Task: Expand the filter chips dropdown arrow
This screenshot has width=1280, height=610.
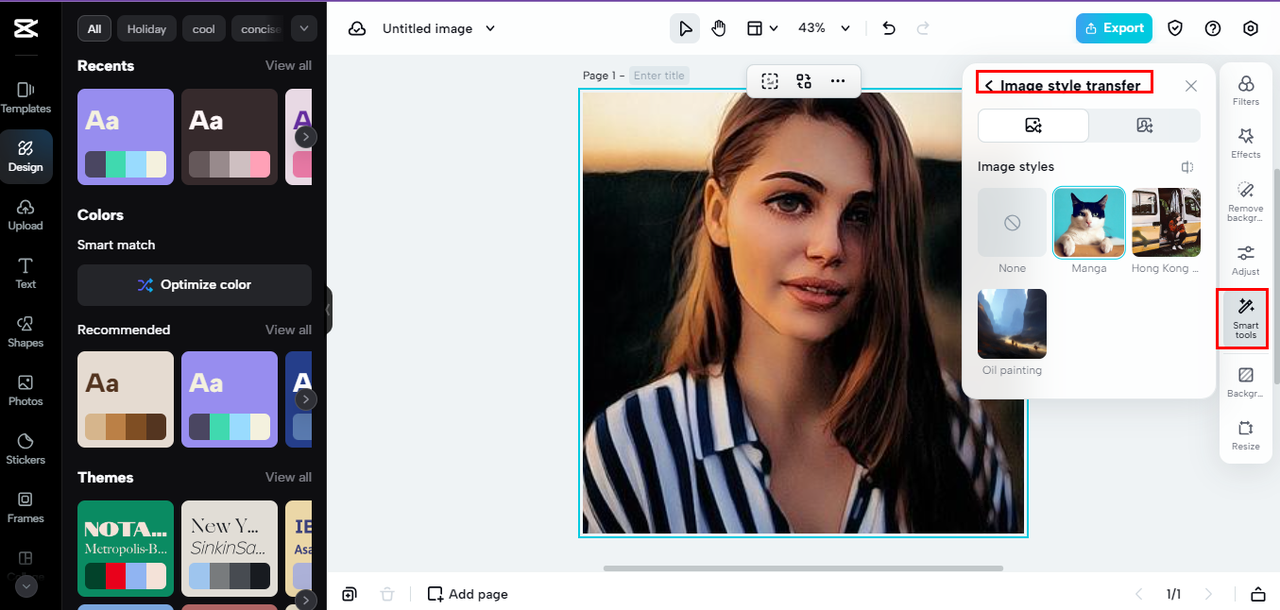Action: (304, 28)
